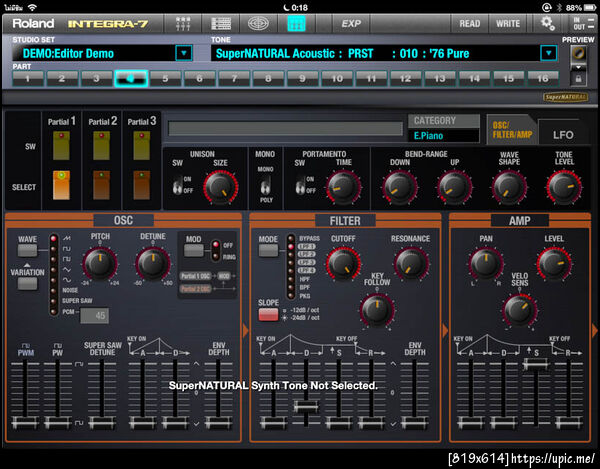The width and height of the screenshot is (600, 469).
Task: Click the LPF1 filter mode label
Action: (307, 246)
